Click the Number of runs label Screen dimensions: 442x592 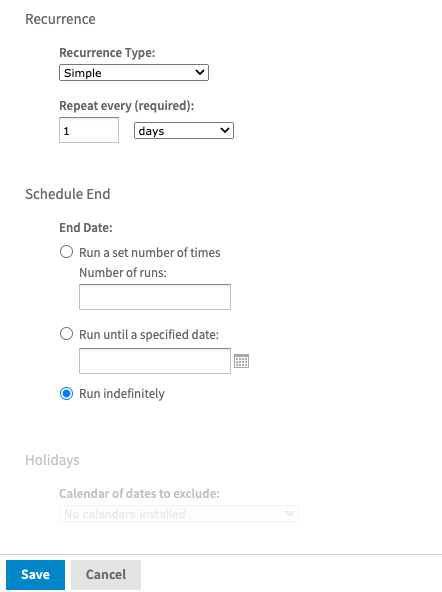[123, 273]
